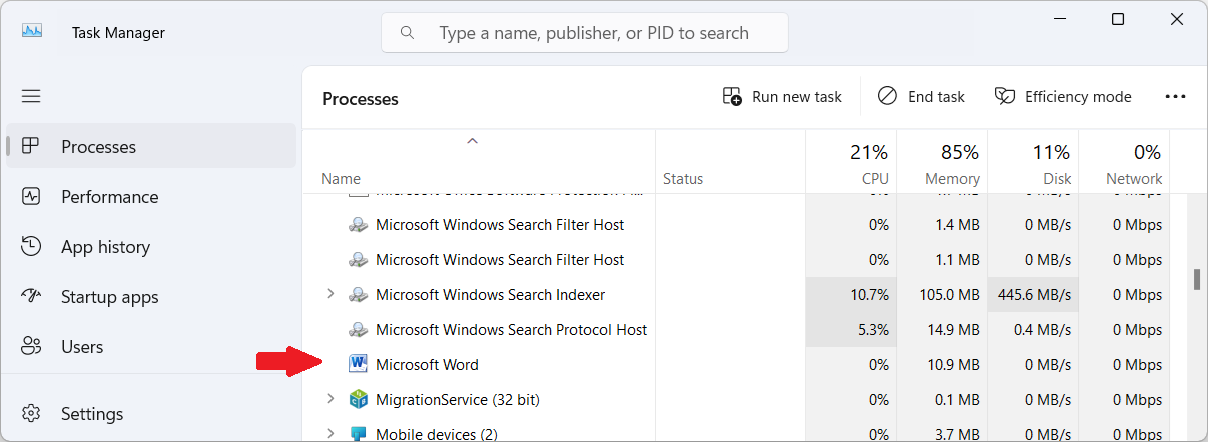Maximize the Task Manager window
The image size is (1208, 442).
1118,19
